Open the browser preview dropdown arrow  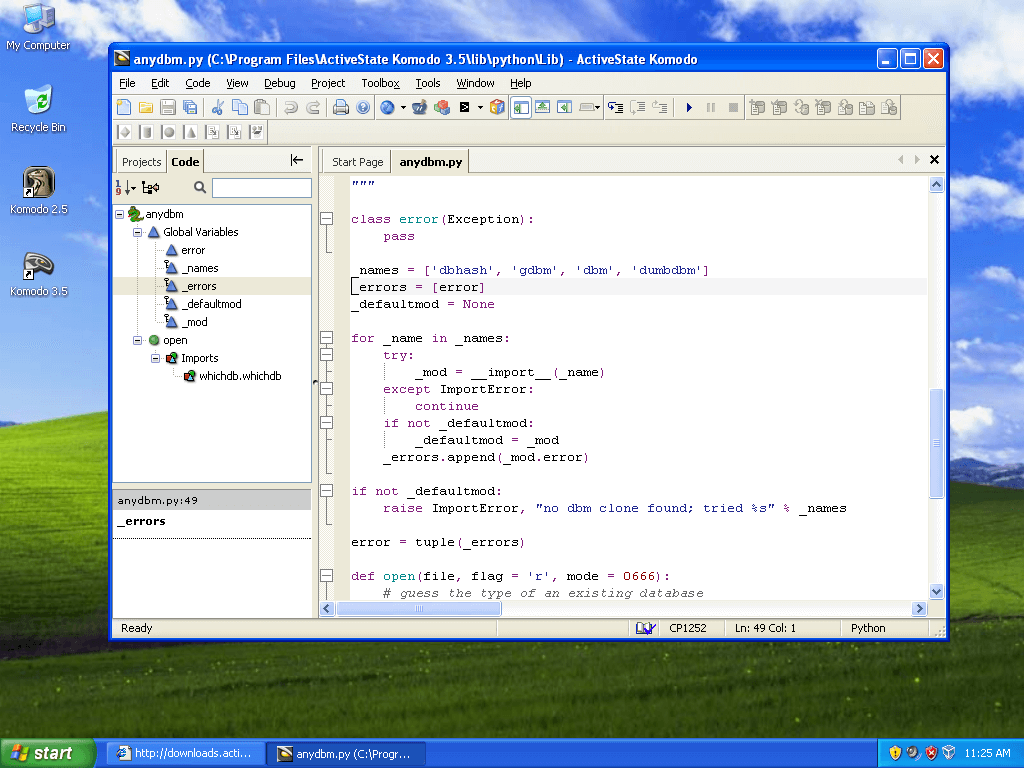coord(403,107)
